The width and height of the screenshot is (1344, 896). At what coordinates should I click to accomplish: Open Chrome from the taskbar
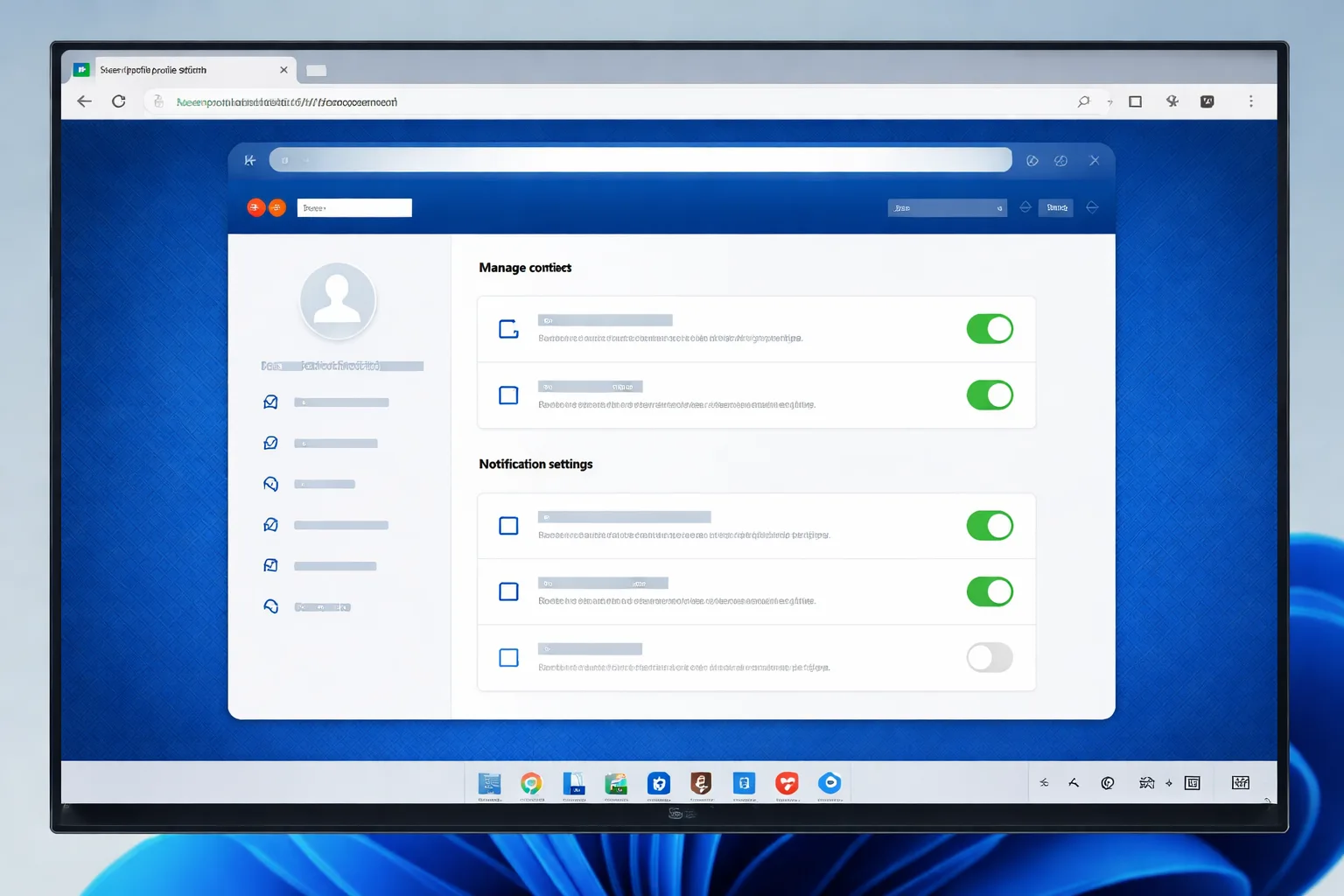pos(531,783)
